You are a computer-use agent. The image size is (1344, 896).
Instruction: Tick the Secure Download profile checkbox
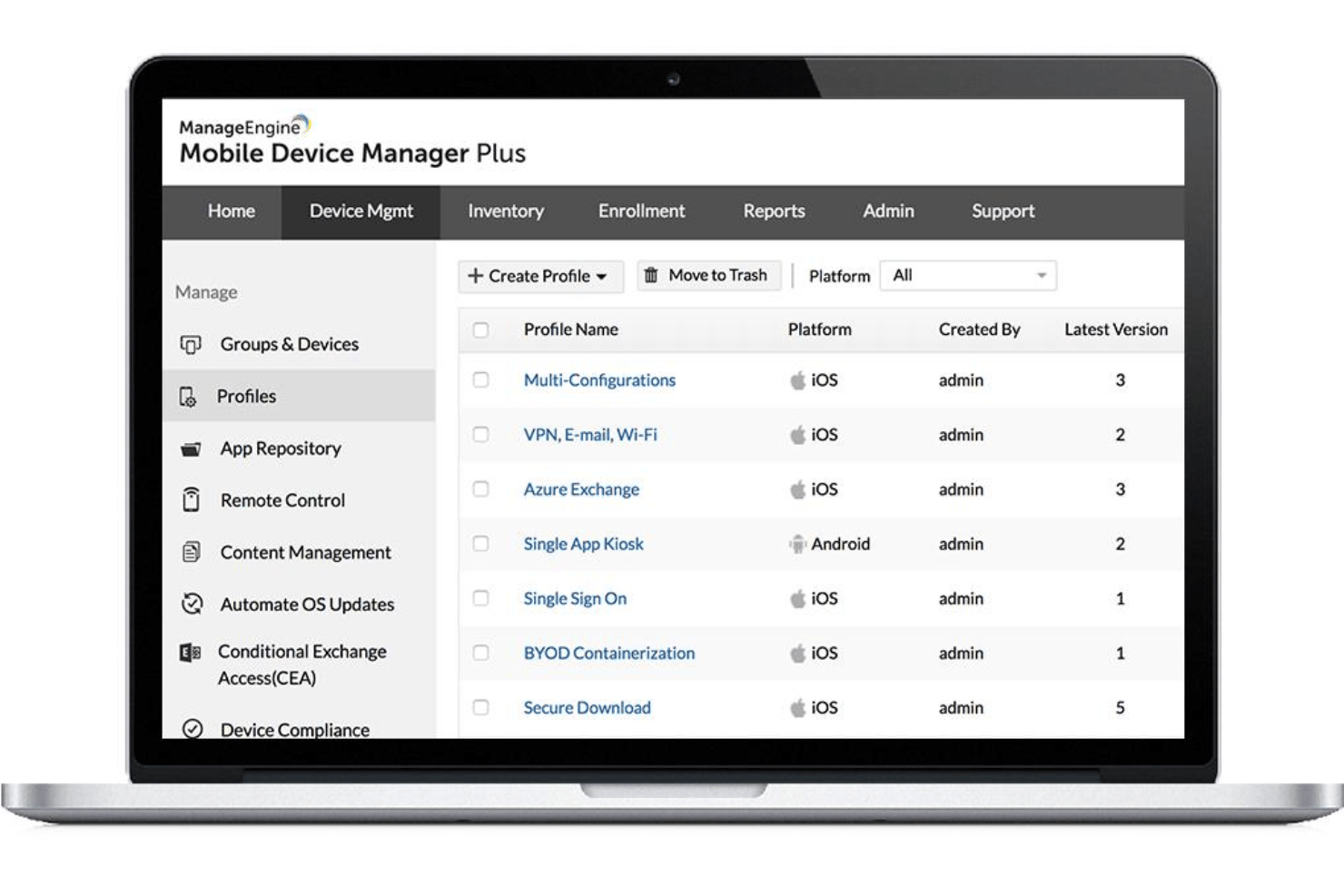coord(481,707)
